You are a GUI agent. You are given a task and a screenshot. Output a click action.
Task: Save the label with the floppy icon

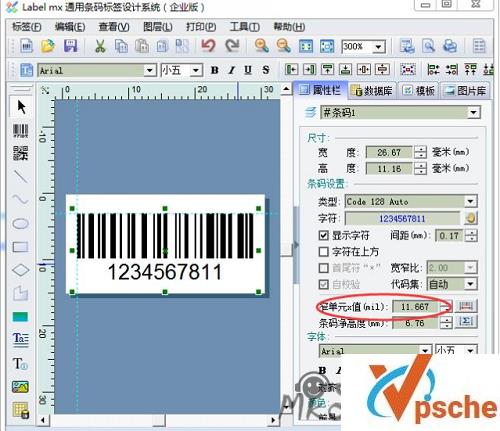(x=70, y=46)
